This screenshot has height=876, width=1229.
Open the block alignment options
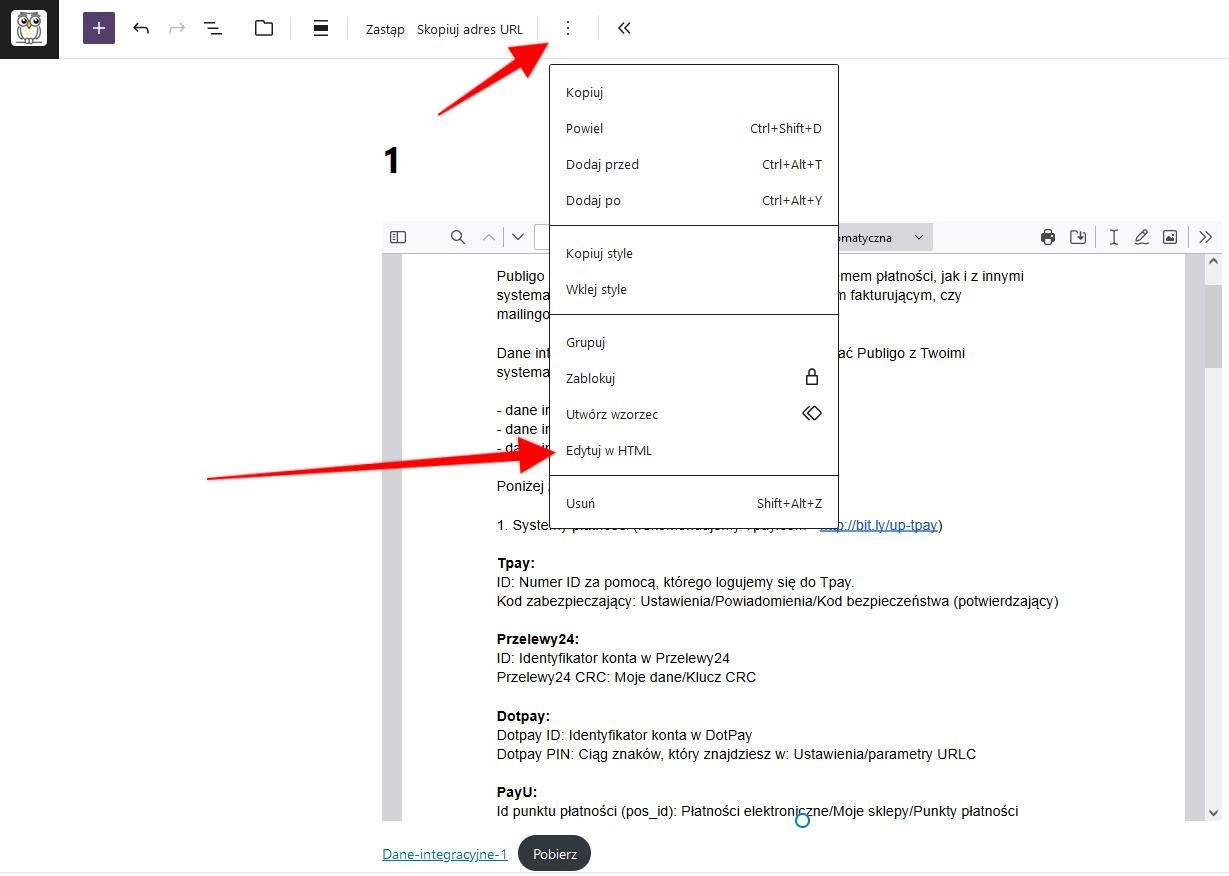tap(321, 28)
